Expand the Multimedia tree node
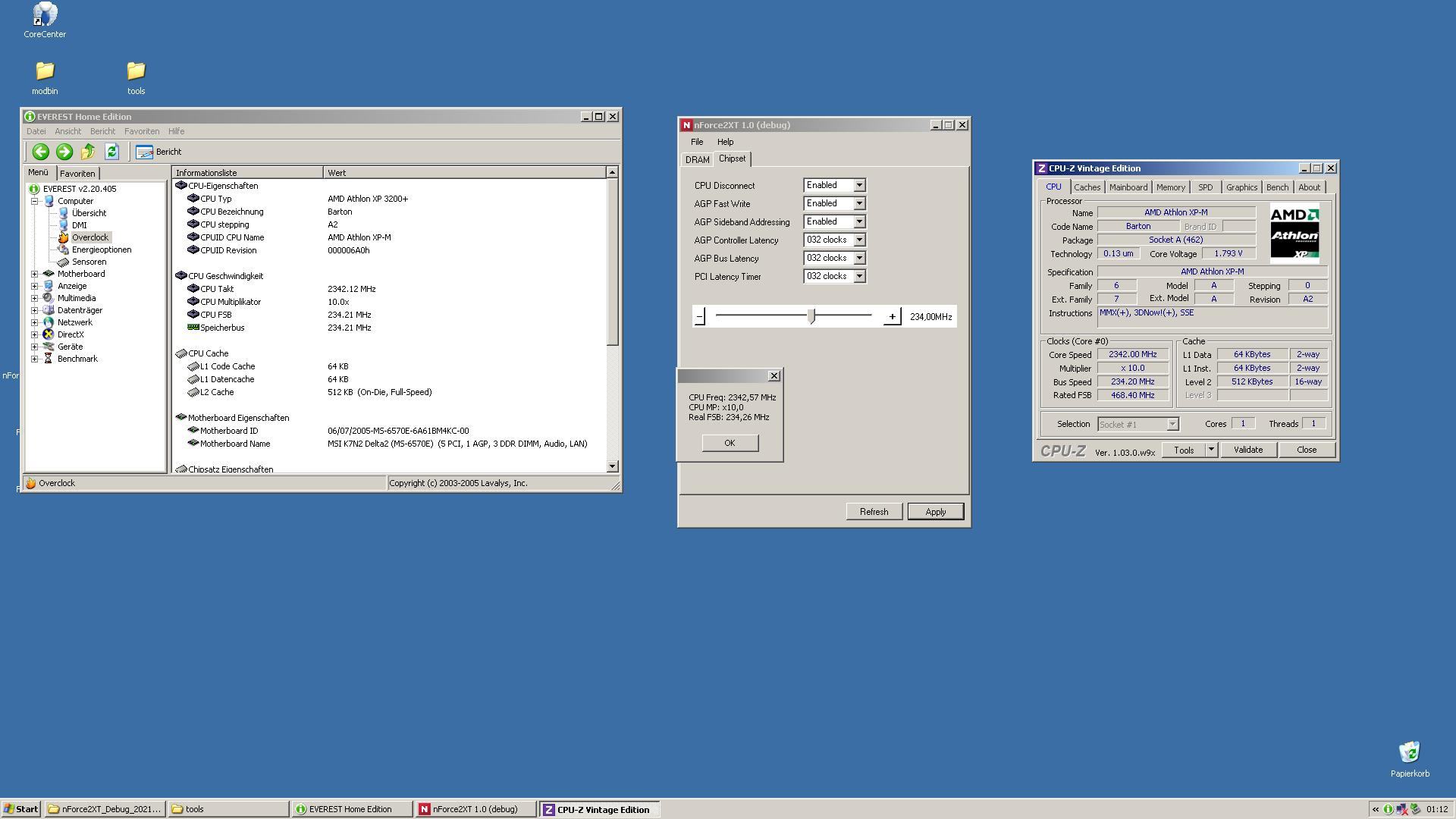Screen dimensions: 1456x819 [34, 298]
